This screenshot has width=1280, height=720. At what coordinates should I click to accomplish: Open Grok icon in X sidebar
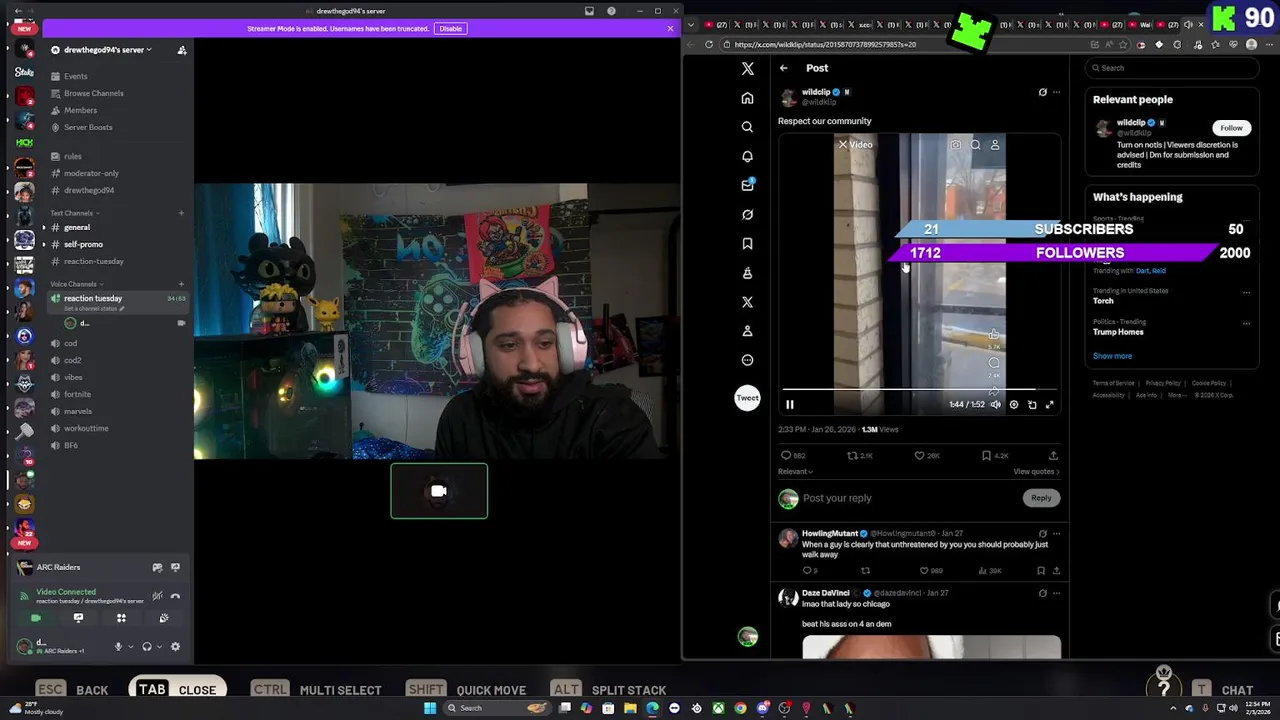click(x=747, y=214)
